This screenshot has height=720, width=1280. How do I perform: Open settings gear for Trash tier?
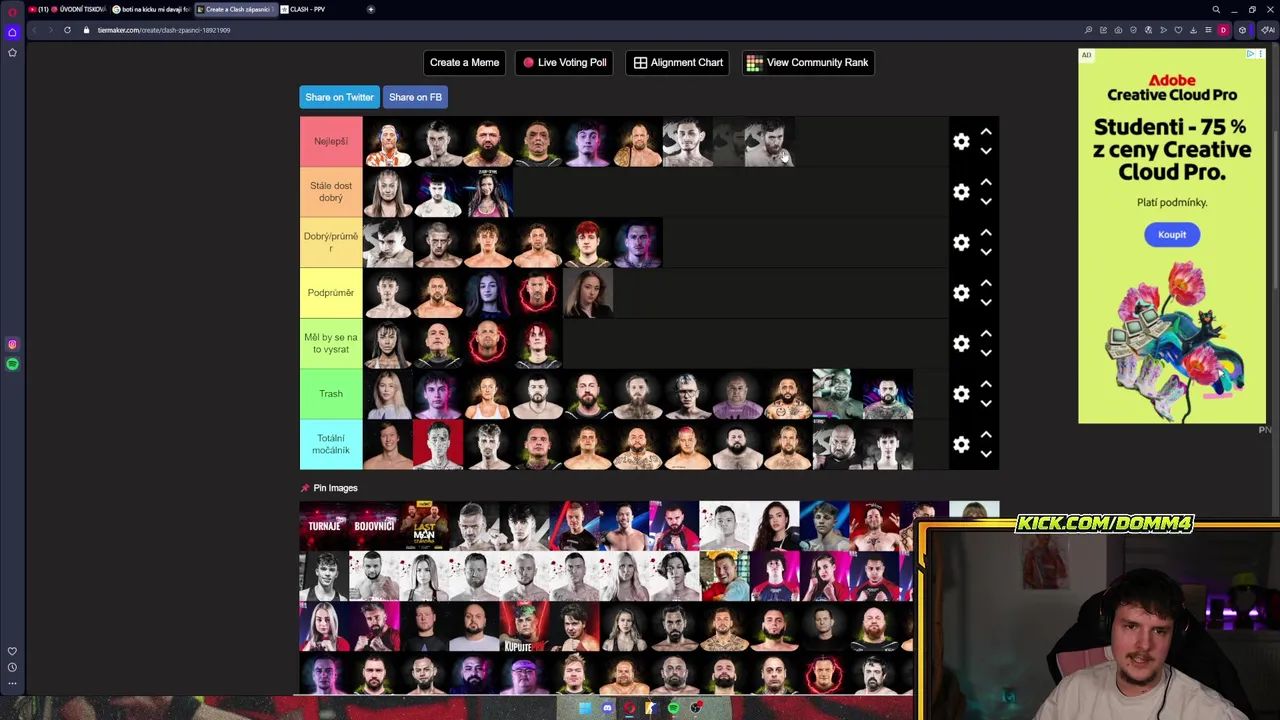[961, 394]
